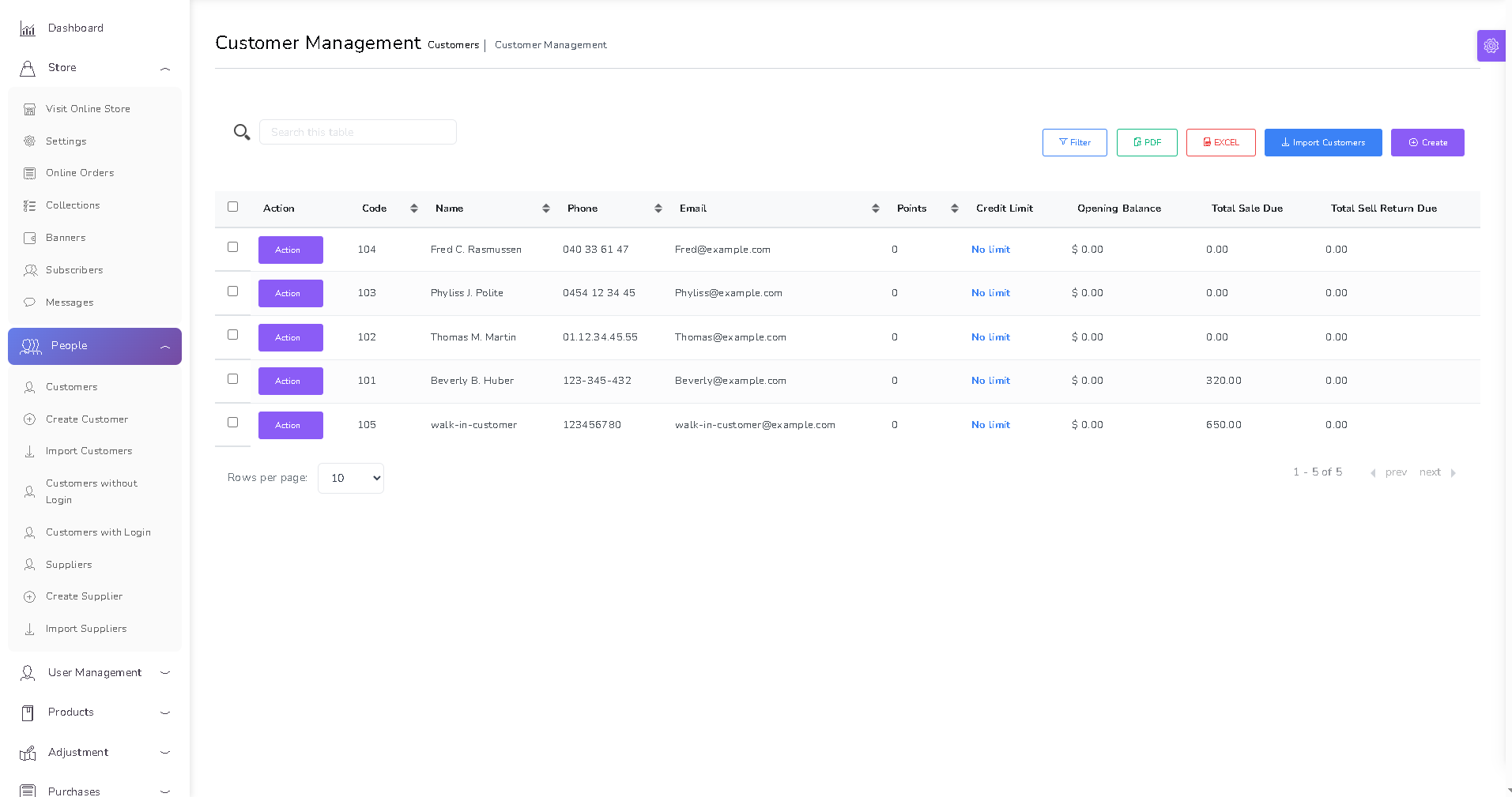Open the settings gear panel icon
The width and height of the screenshot is (1512, 797).
(1491, 46)
